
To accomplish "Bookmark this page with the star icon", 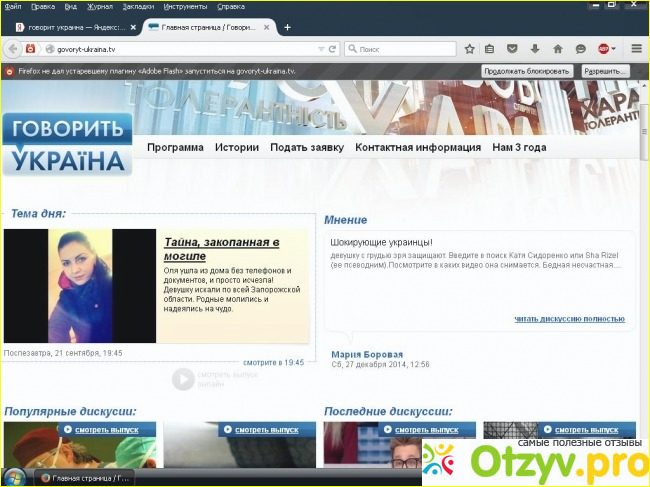I will (469, 48).
